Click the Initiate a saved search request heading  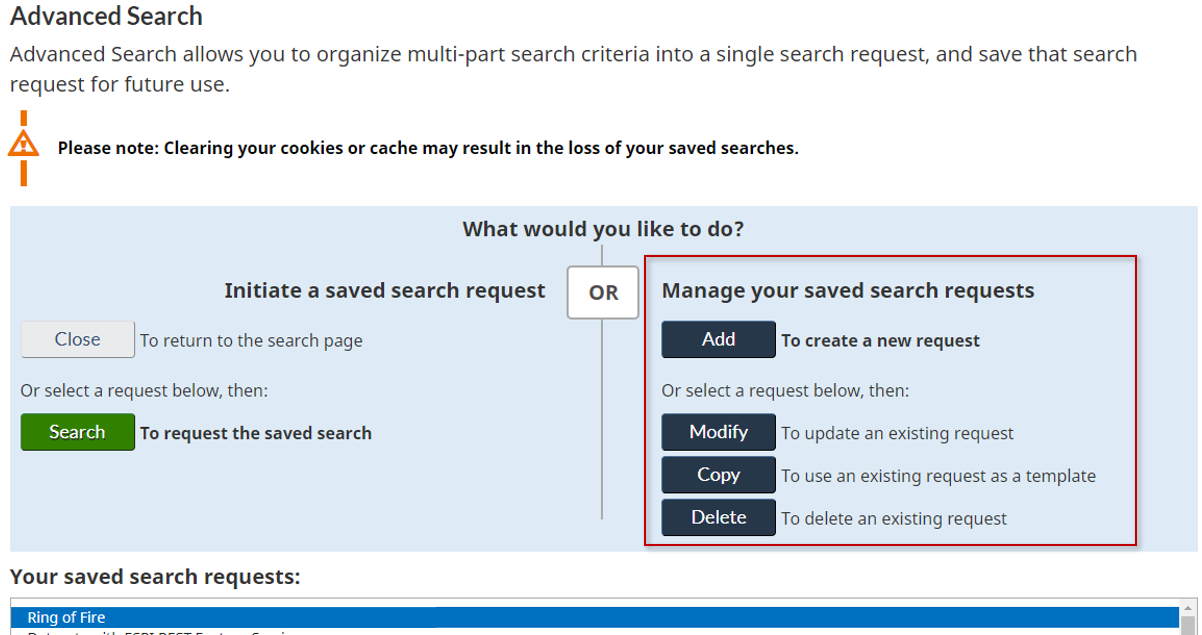pyautogui.click(x=384, y=290)
